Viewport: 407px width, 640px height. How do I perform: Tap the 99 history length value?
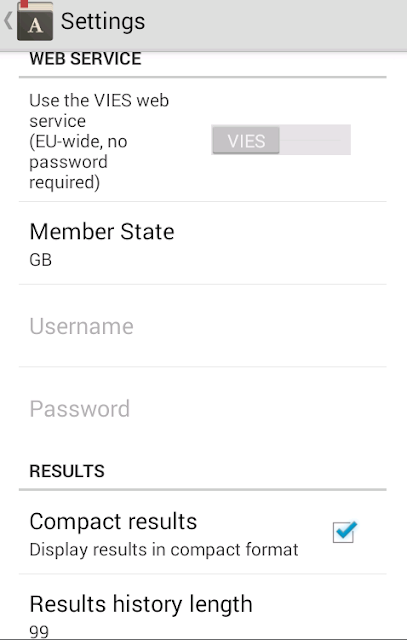click(39, 631)
